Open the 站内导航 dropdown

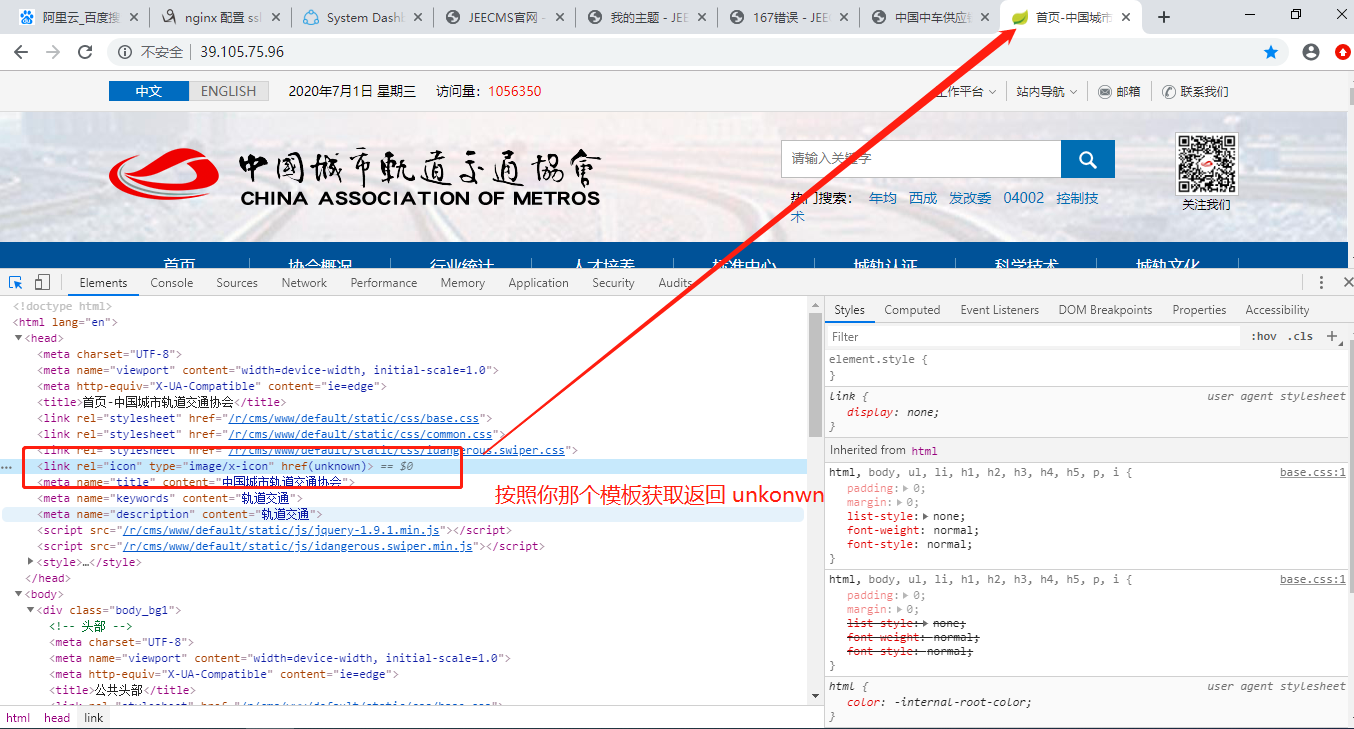[1047, 91]
